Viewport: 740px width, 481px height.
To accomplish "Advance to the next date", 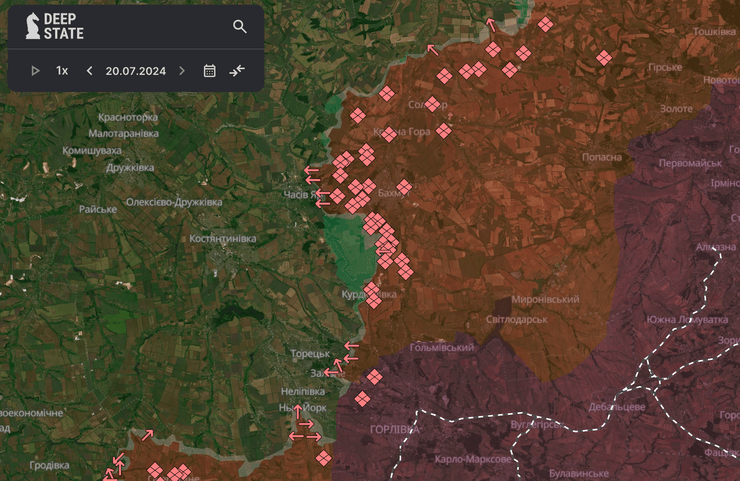I will pyautogui.click(x=182, y=71).
